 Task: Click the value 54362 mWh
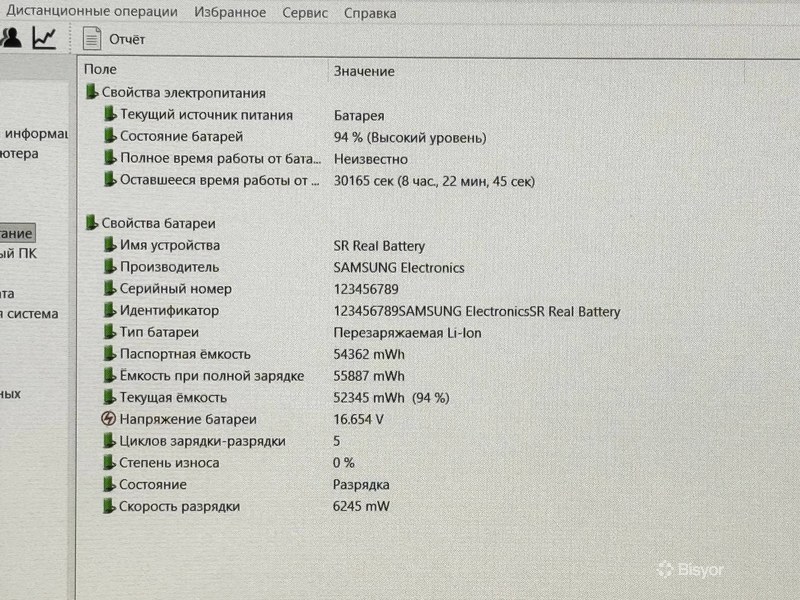(369, 355)
